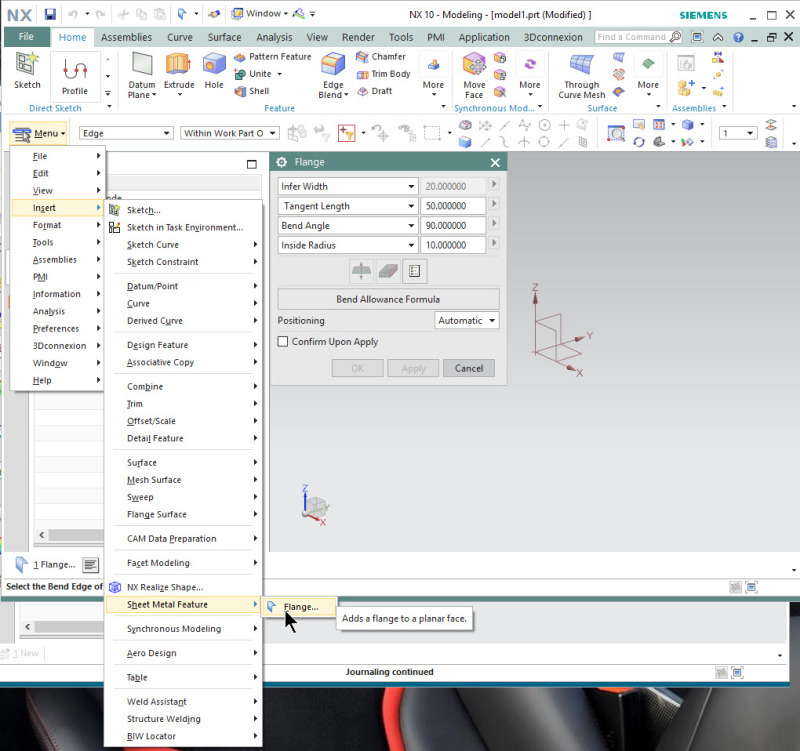This screenshot has width=800, height=751.
Task: Open the Preferences menu entry
Action: [57, 329]
